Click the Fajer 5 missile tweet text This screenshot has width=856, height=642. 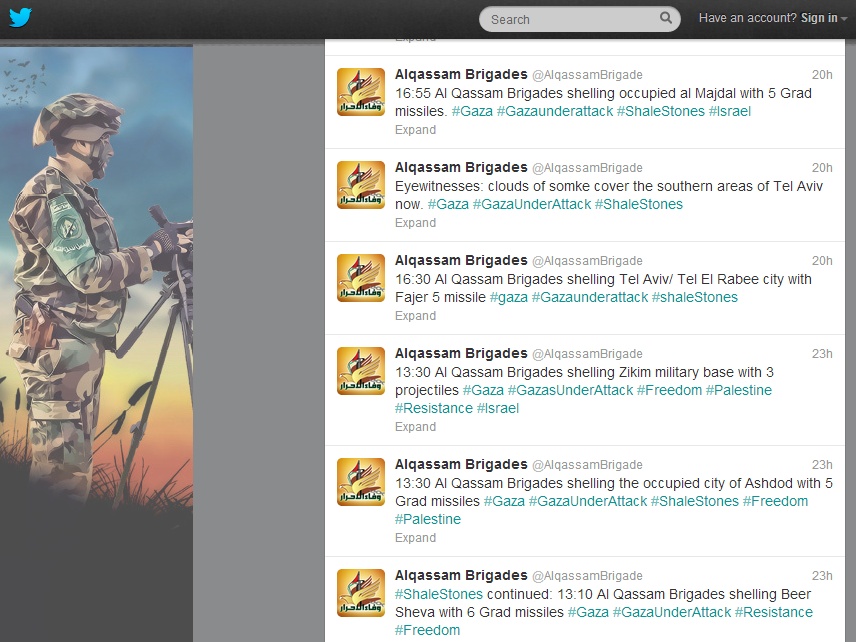coord(603,288)
